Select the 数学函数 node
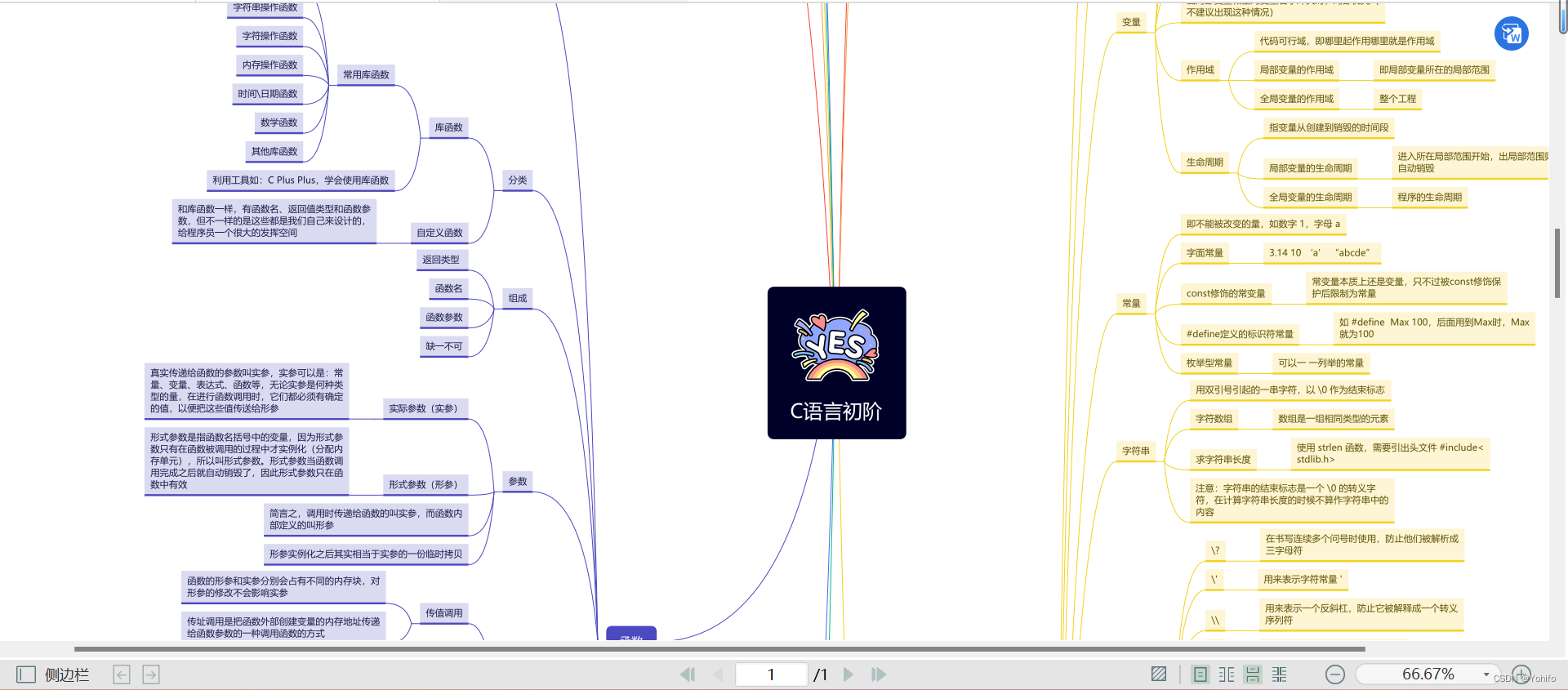 (278, 122)
